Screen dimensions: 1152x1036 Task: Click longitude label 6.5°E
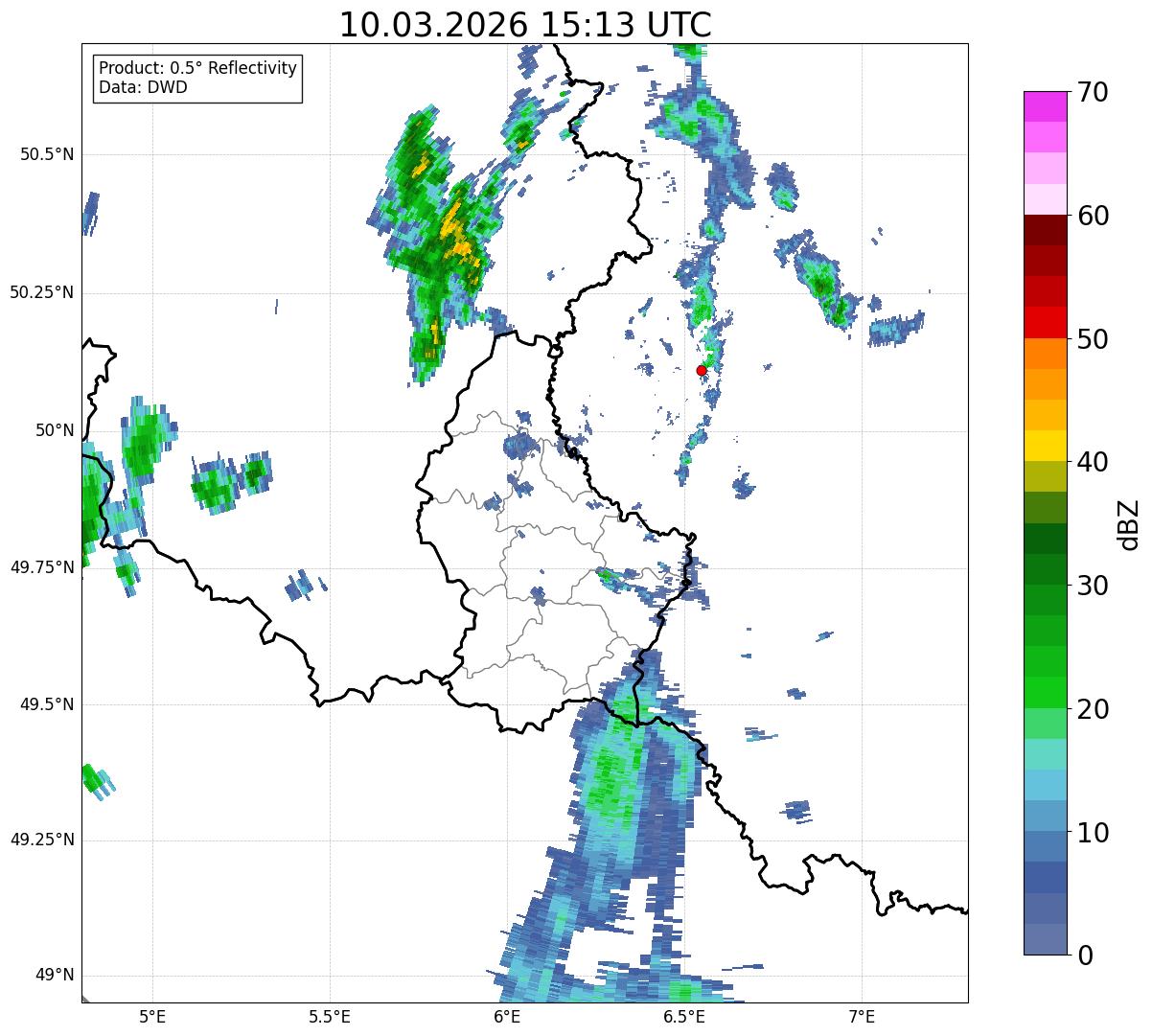pyautogui.click(x=684, y=1016)
